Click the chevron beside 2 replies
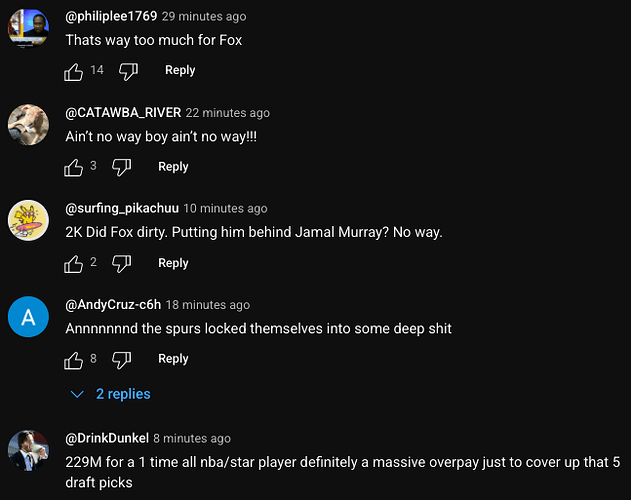 (x=77, y=394)
